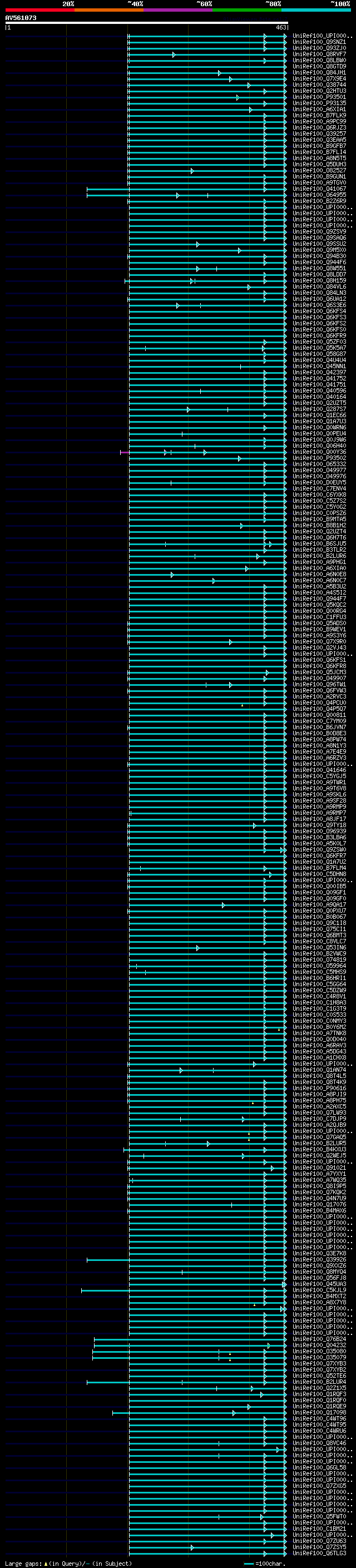The width and height of the screenshot is (356, 1568).
Task: Click label UniRef100_C7ENV4
Action: (319, 489)
